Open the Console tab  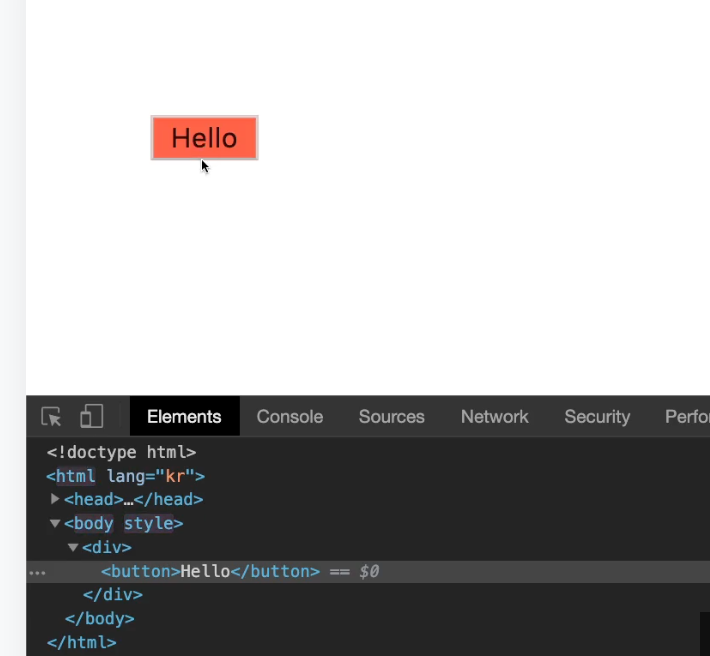coord(290,417)
